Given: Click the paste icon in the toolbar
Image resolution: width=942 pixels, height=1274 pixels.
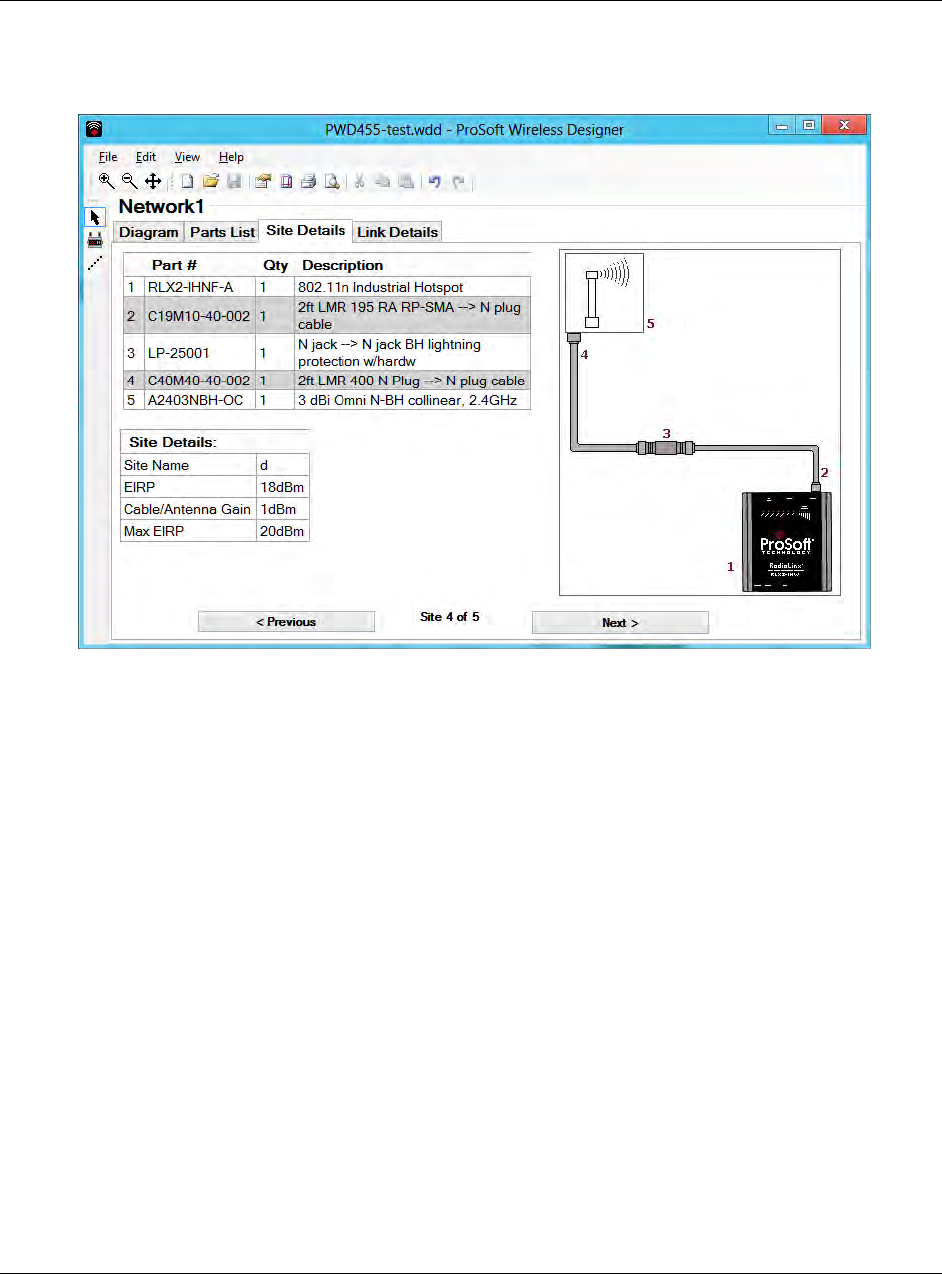Looking at the screenshot, I should pos(405,181).
